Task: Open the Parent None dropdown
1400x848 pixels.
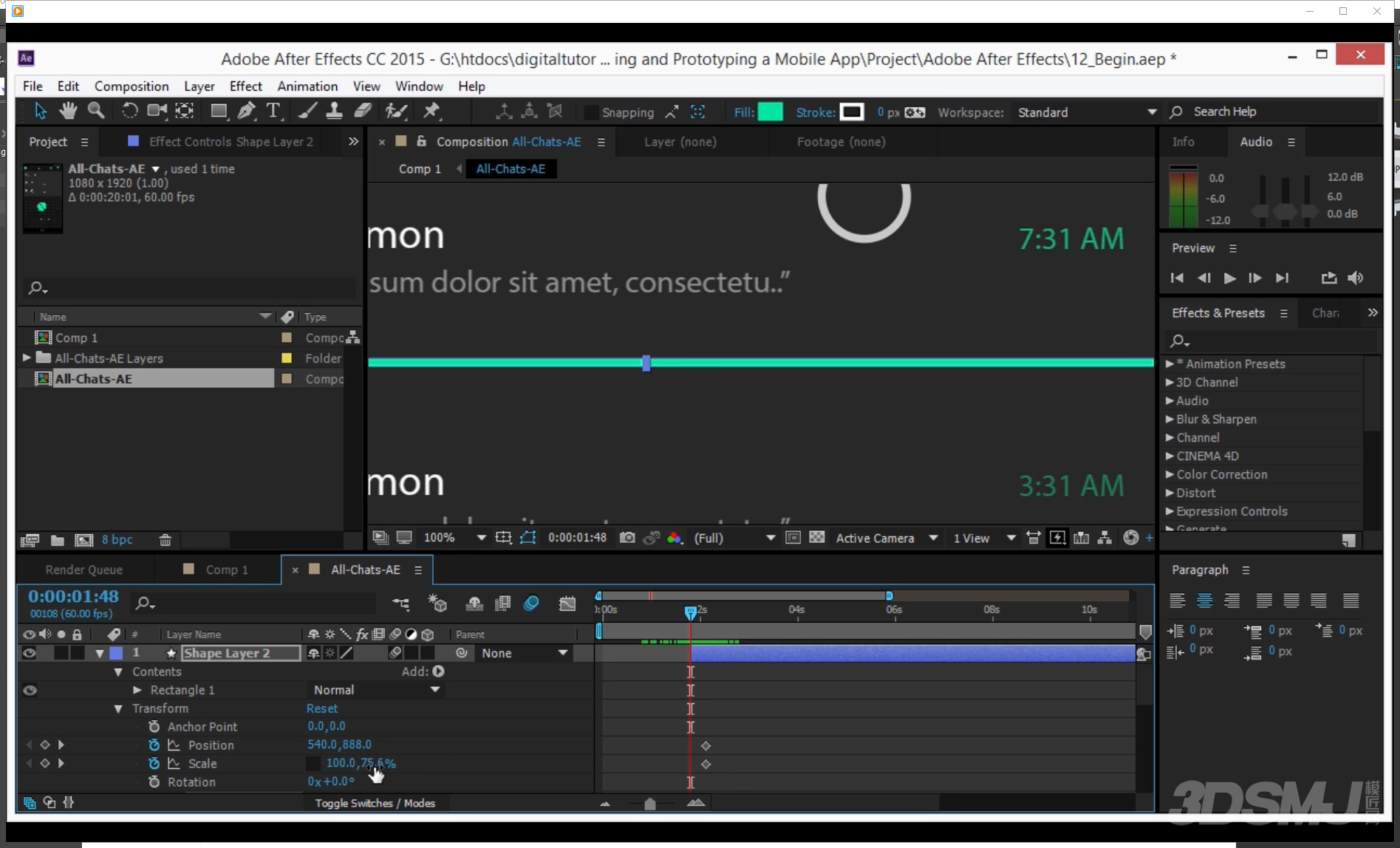Action: pos(525,653)
